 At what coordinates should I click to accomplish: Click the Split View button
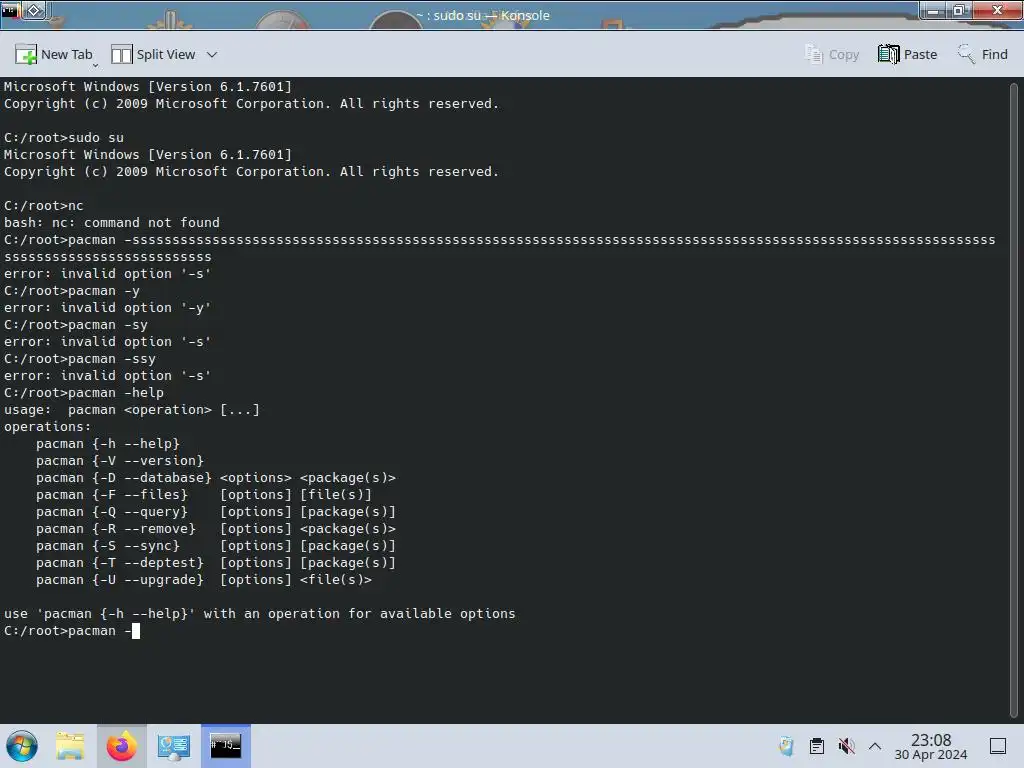pos(153,54)
